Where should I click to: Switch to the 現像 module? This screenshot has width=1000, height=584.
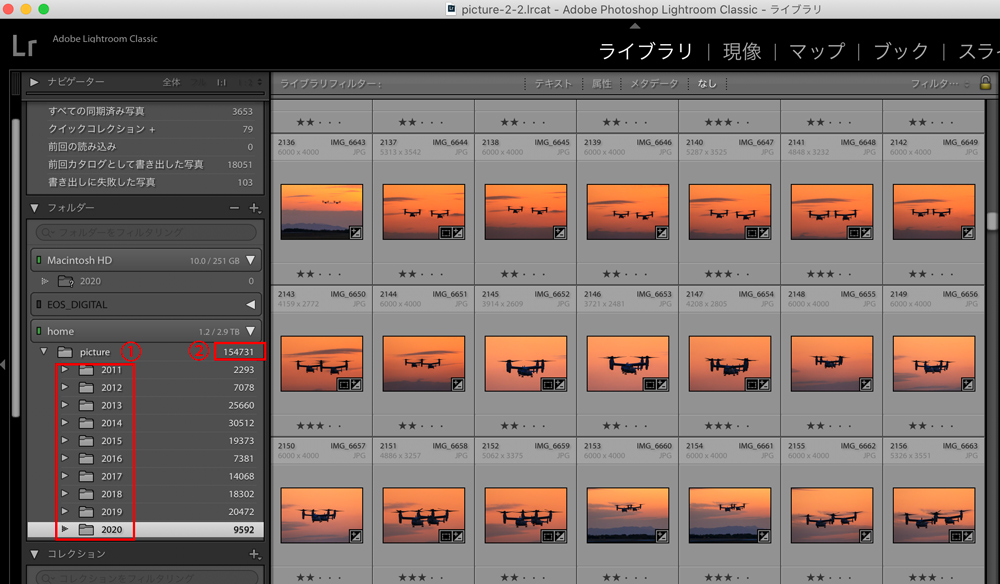(x=741, y=49)
